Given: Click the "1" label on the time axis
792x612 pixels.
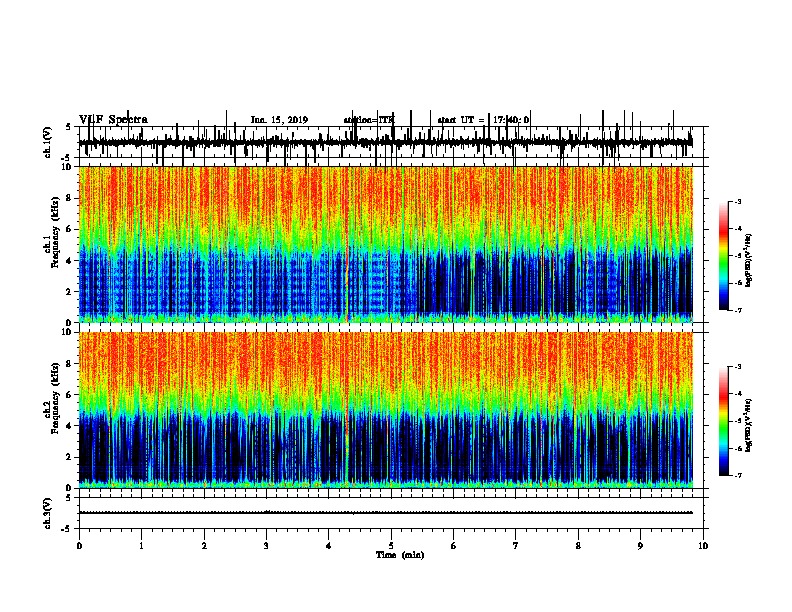Looking at the screenshot, I should (142, 546).
